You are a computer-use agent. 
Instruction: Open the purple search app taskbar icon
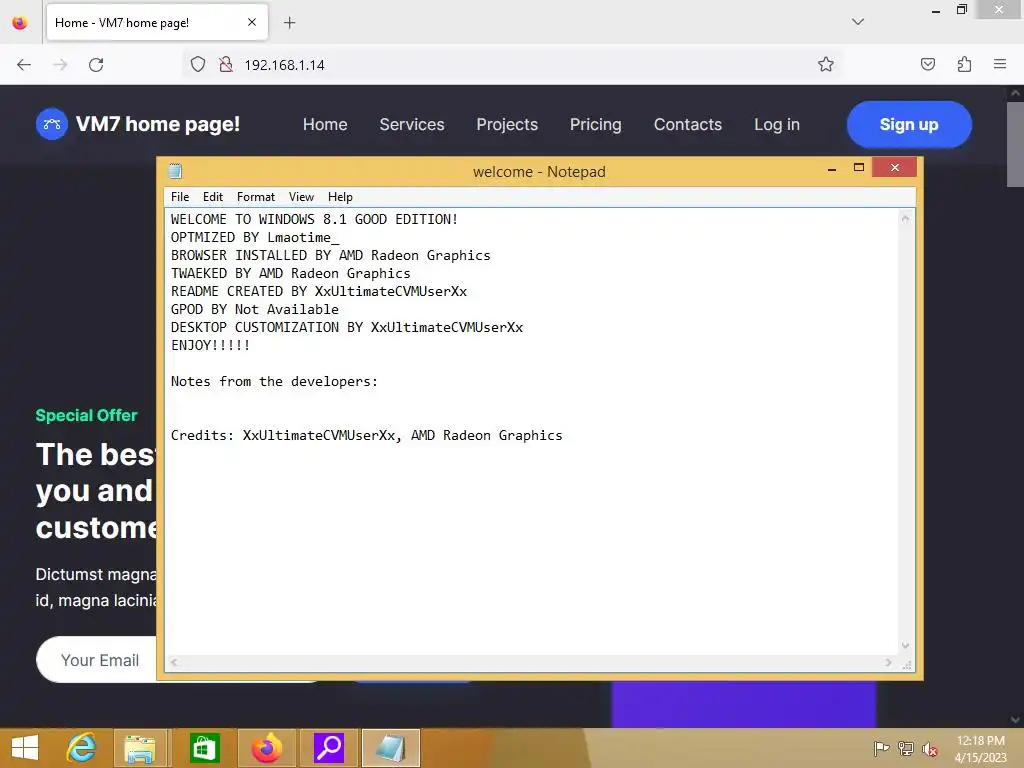point(329,748)
